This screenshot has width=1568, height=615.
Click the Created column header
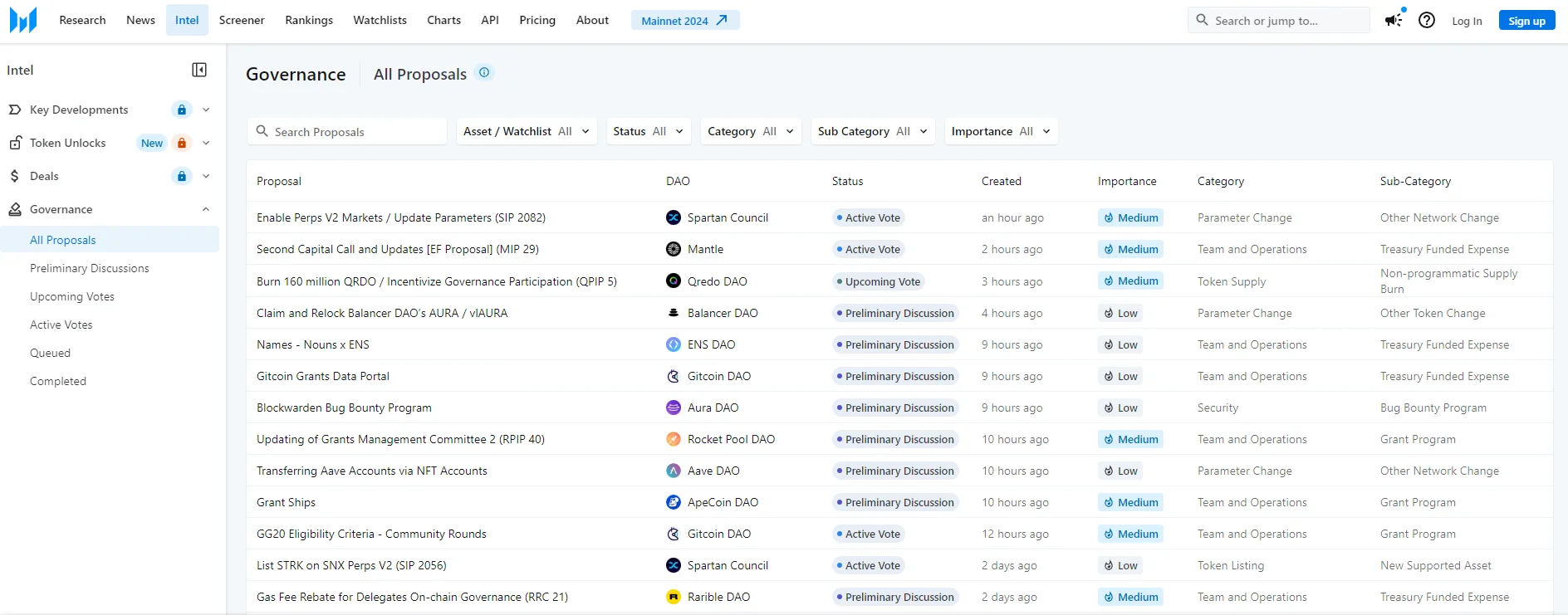point(1002,181)
